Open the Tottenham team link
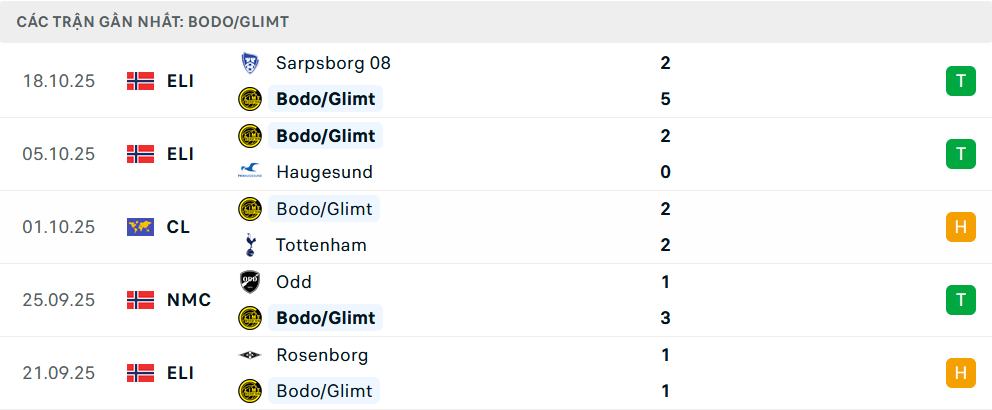Viewport: 992px width, 410px height. point(321,245)
